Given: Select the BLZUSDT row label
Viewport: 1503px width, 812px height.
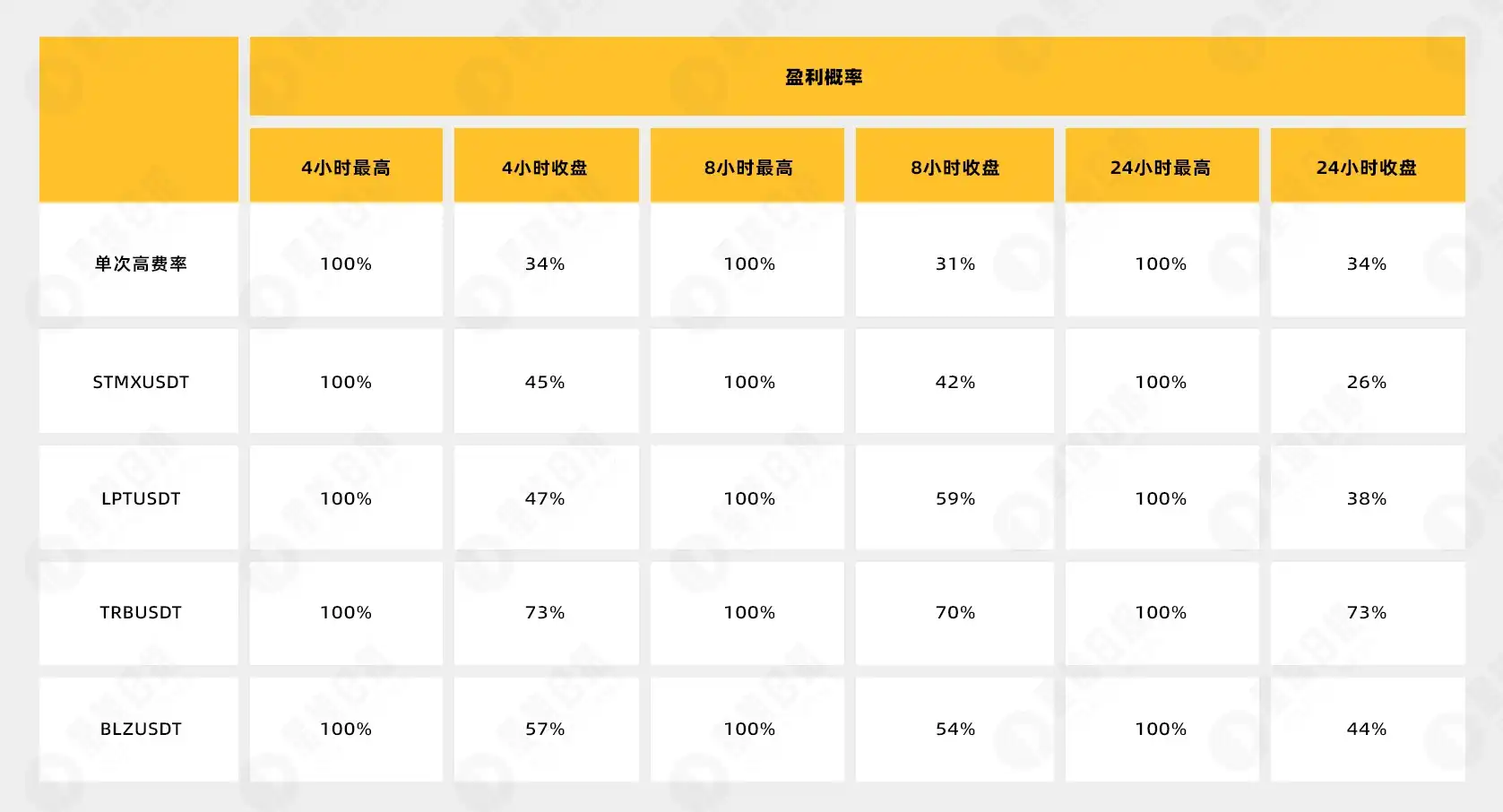Looking at the screenshot, I should (141, 729).
